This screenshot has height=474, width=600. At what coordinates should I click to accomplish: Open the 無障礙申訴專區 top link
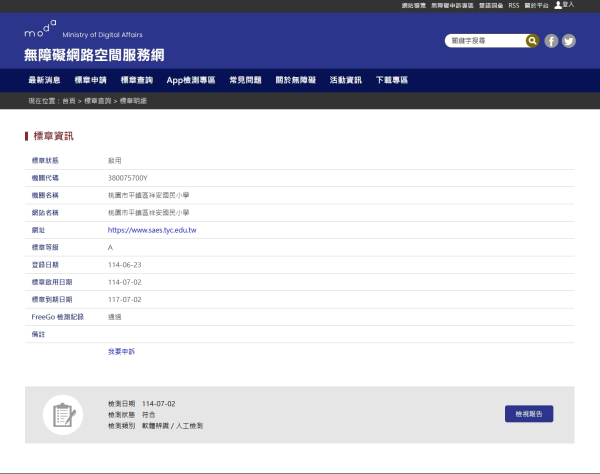click(452, 5)
